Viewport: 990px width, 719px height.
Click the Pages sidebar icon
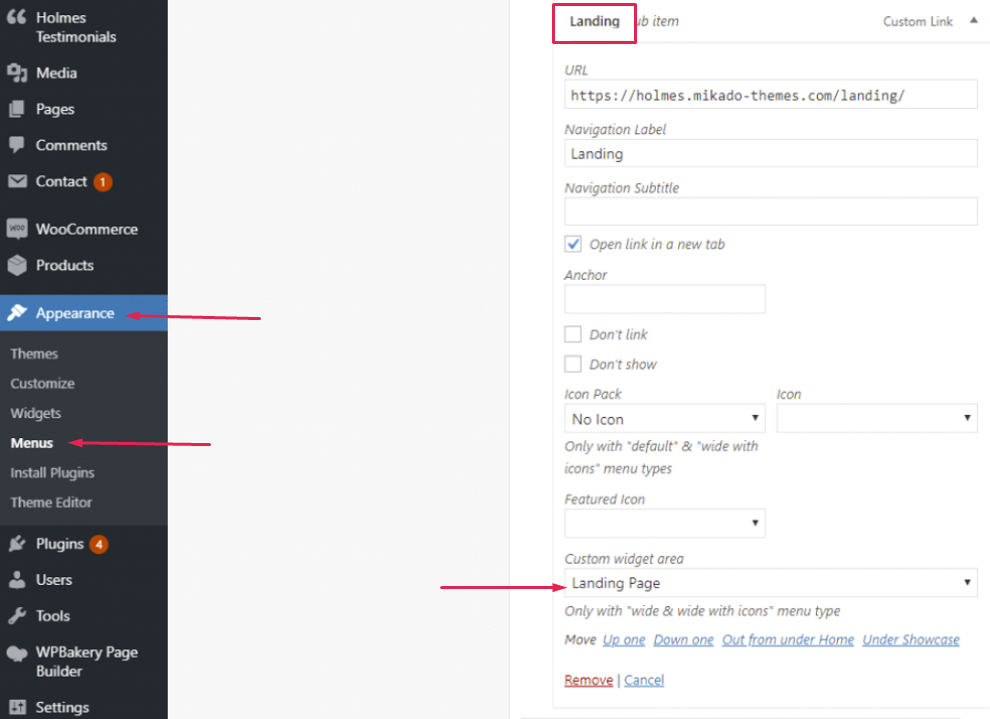[x=17, y=109]
